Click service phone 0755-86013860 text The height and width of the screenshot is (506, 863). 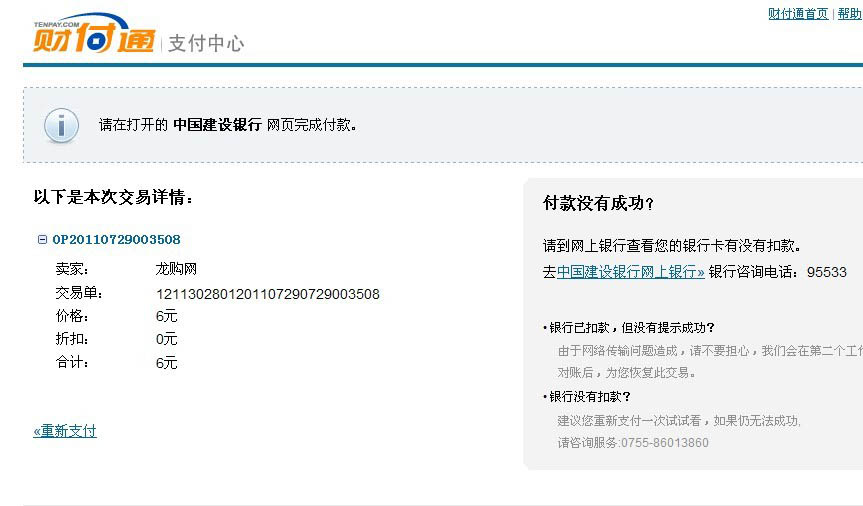pos(665,443)
